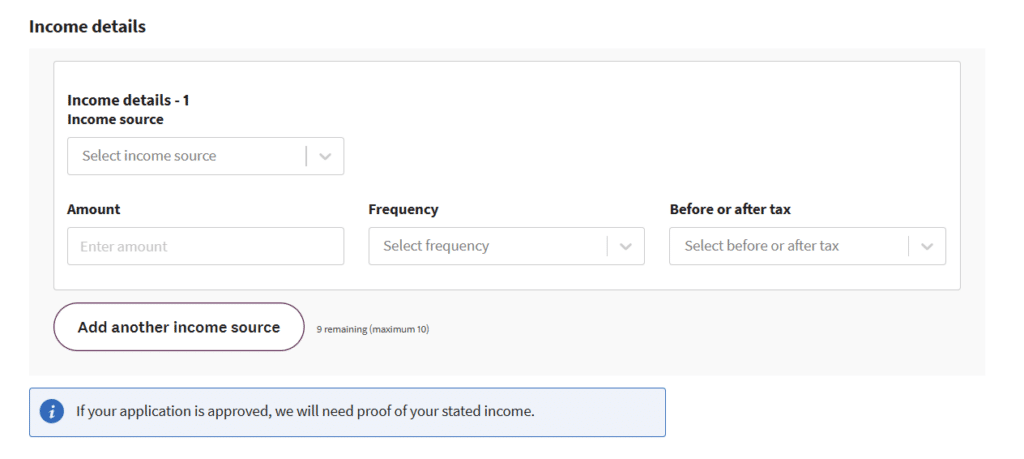Click the Select income source placeholder text
Screen dimensions: 1024x459
click(x=149, y=156)
